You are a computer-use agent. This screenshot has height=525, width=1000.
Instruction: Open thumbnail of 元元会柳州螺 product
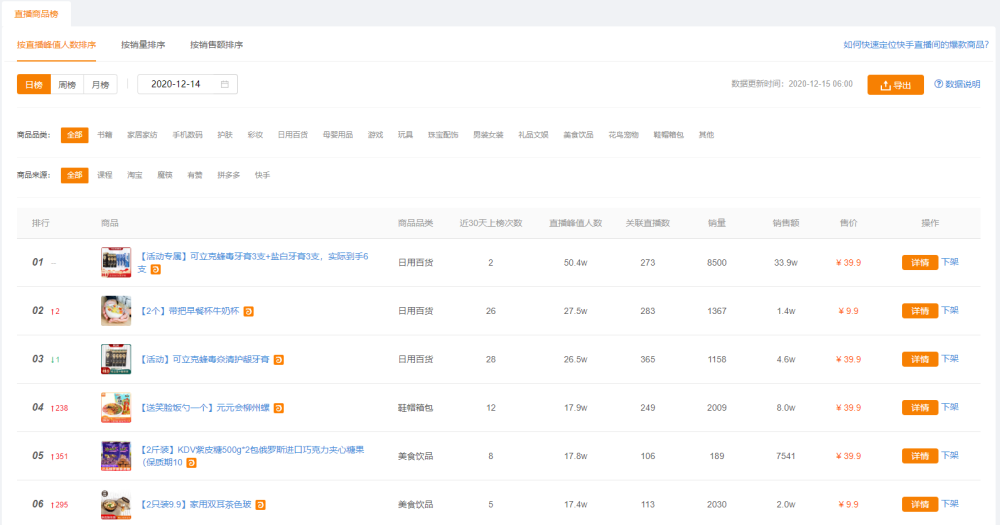(x=116, y=408)
